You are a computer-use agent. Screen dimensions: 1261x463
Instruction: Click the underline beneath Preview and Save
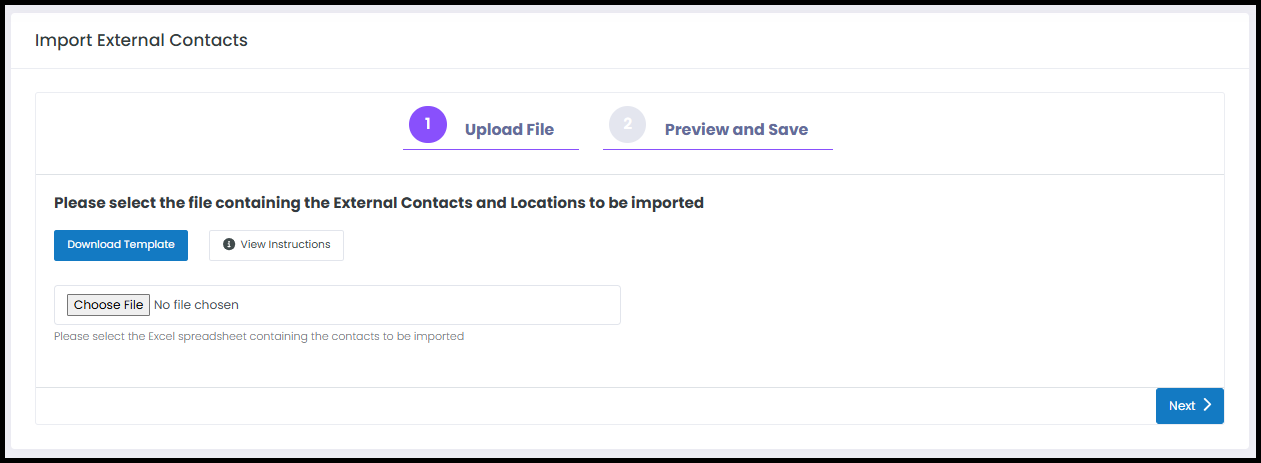pyautogui.click(x=718, y=150)
